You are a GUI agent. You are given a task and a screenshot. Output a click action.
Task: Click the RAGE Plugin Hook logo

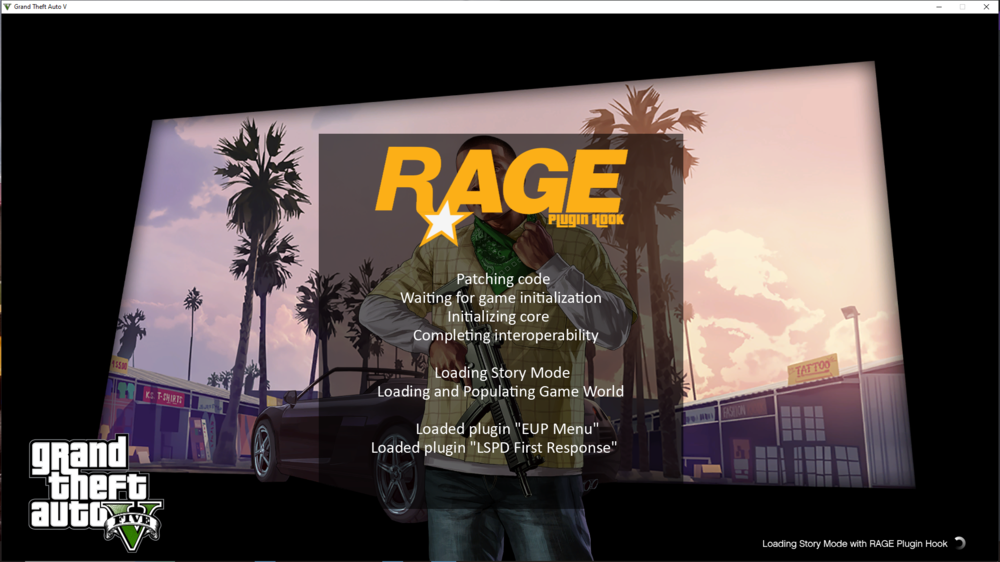(501, 196)
